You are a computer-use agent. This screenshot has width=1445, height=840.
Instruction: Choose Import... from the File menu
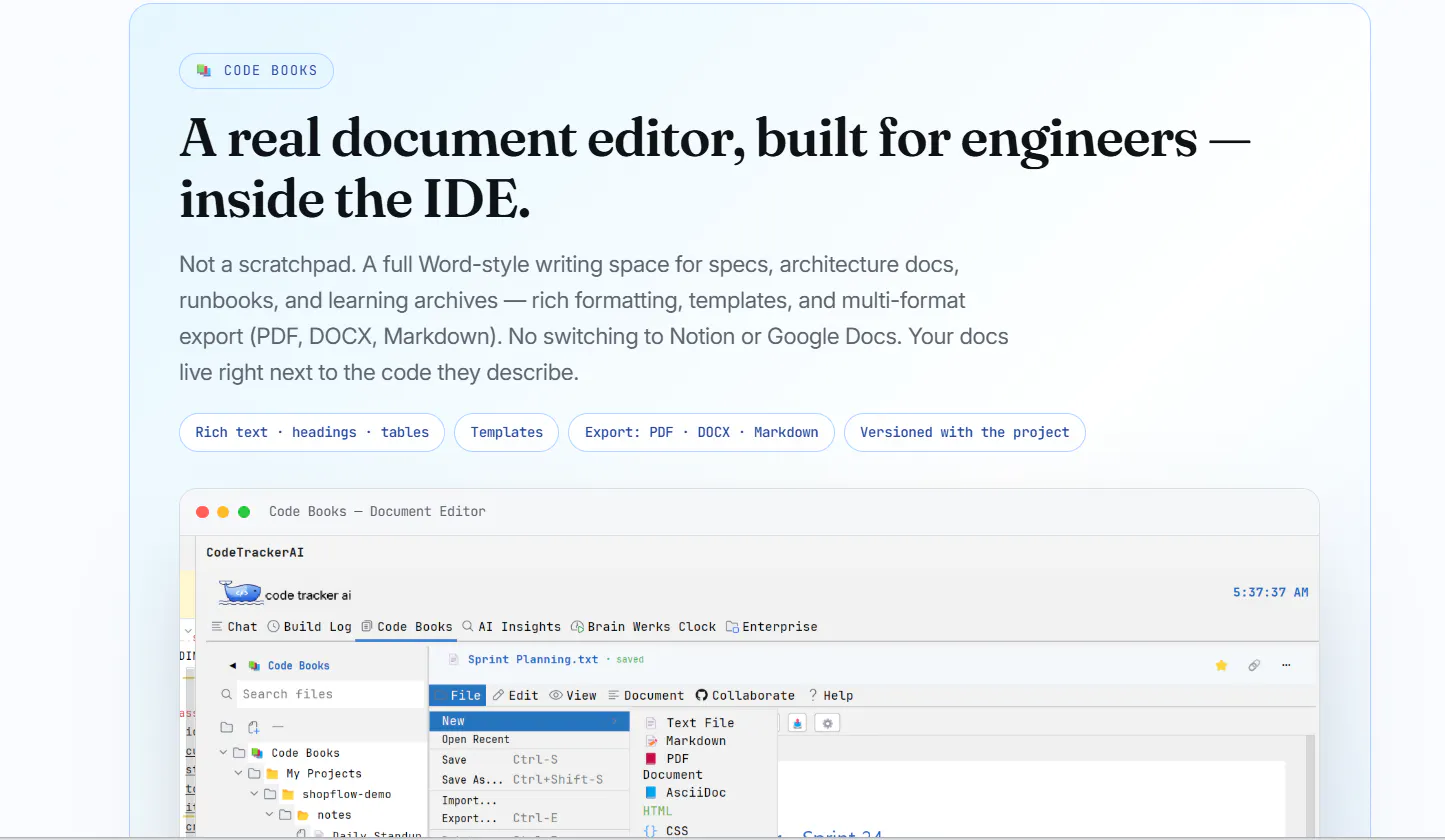coord(529,801)
